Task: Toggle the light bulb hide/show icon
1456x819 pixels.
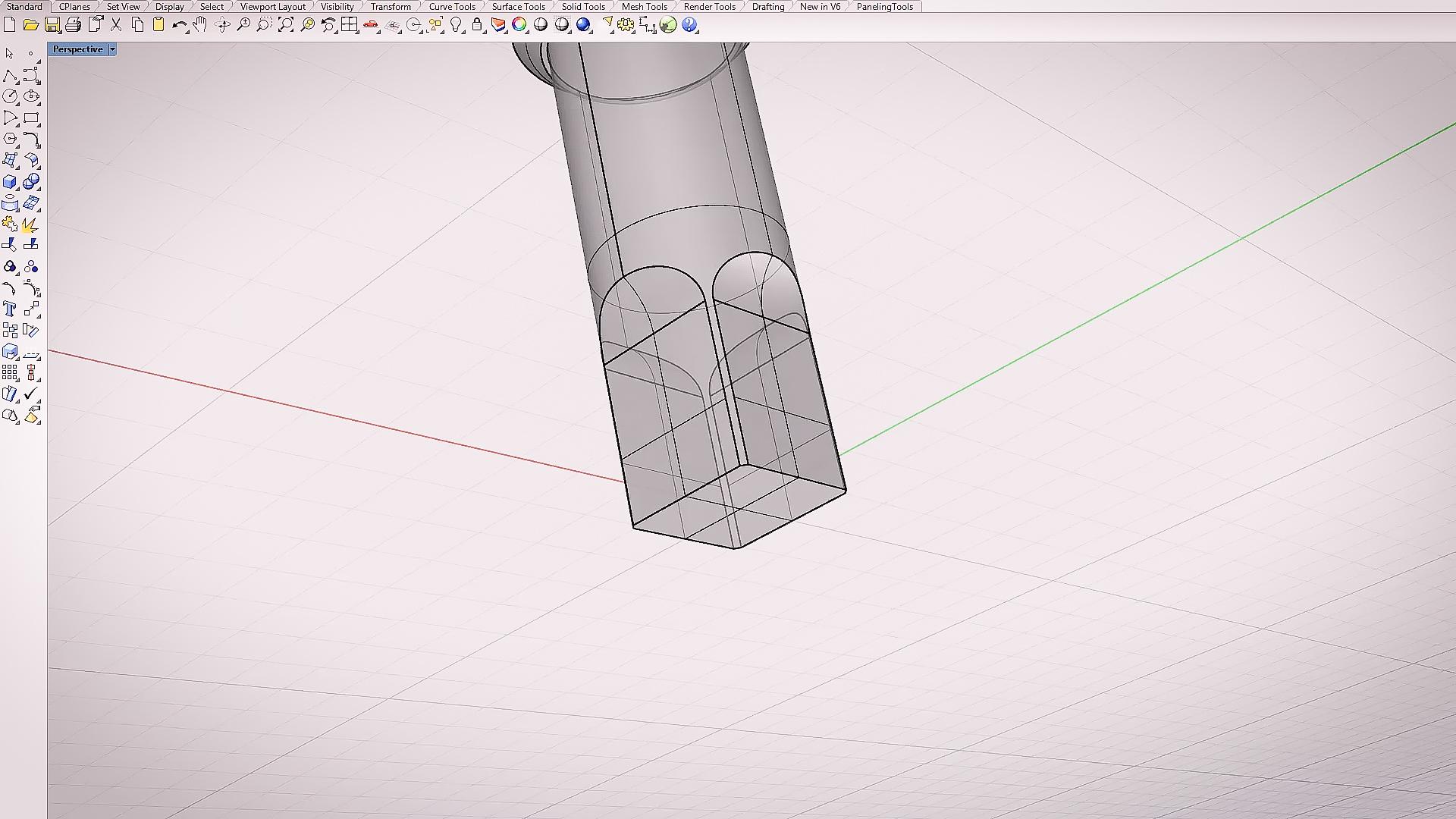Action: coord(456,25)
